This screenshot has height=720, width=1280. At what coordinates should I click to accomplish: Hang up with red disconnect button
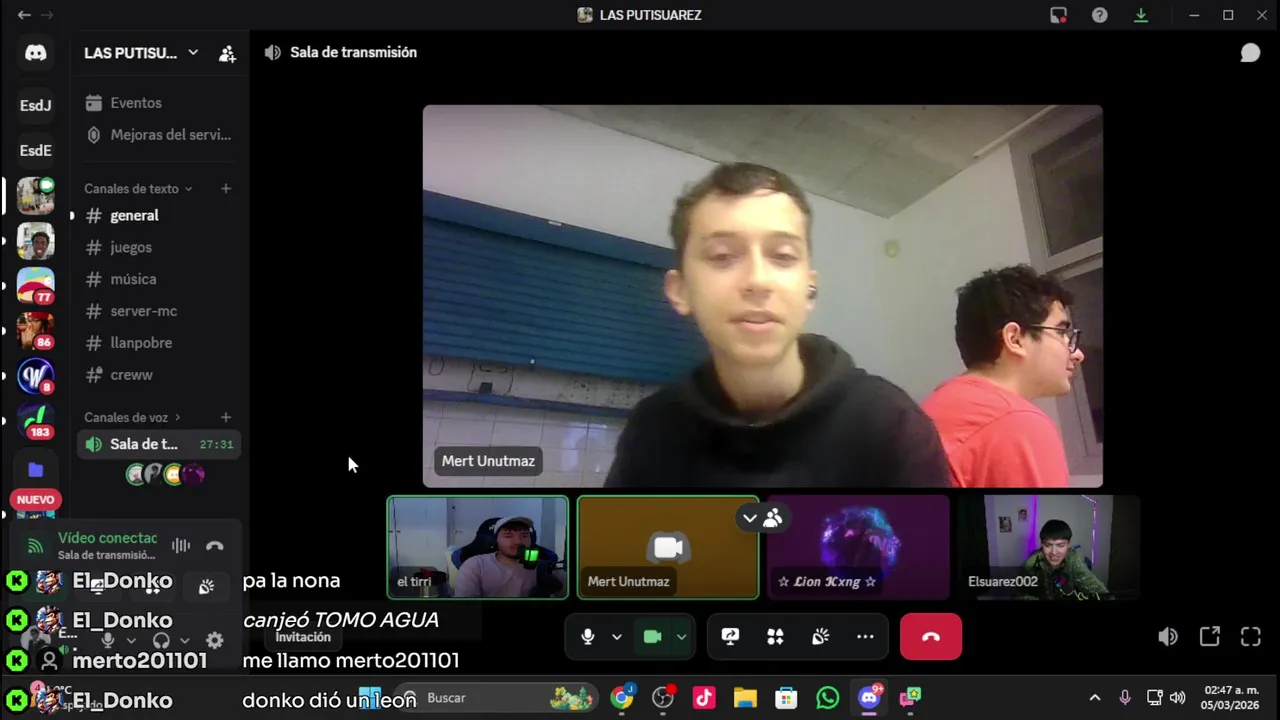click(931, 637)
